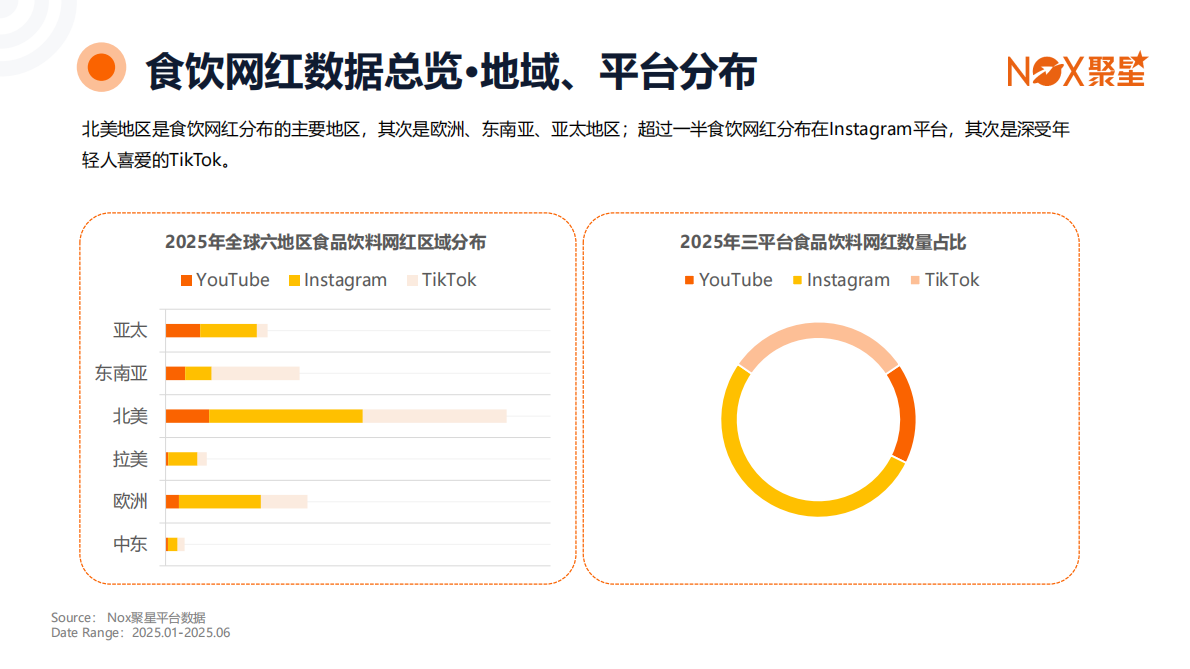Click the Source Nox聚星平台数据 footnote
1190x669 pixels.
pos(135,618)
